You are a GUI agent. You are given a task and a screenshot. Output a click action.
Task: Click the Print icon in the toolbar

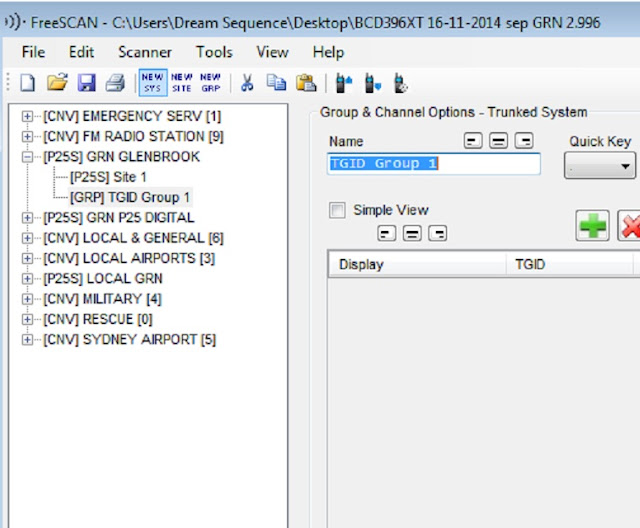pos(116,83)
